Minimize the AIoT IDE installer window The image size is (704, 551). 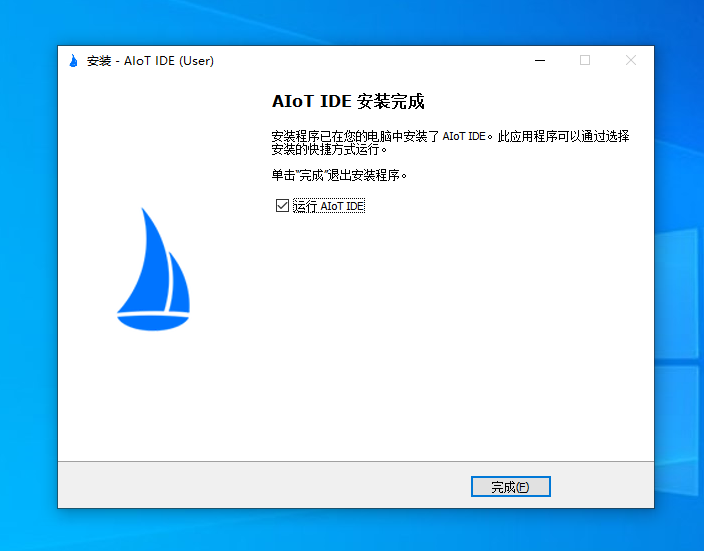click(x=540, y=60)
